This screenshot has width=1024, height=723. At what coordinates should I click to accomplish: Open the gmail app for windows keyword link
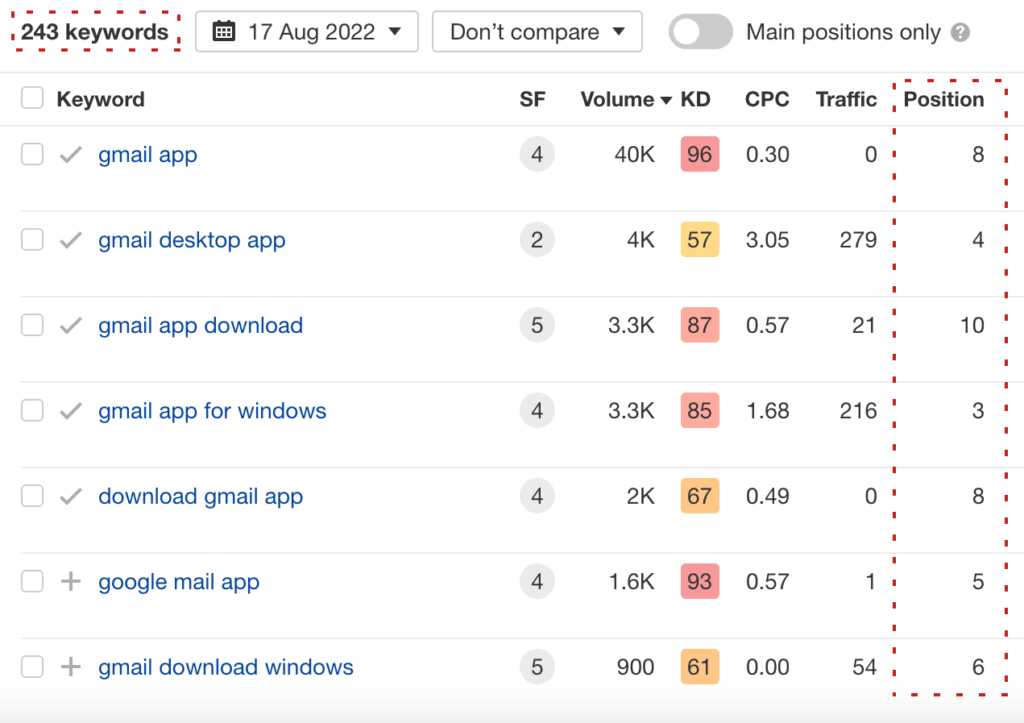[x=212, y=411]
